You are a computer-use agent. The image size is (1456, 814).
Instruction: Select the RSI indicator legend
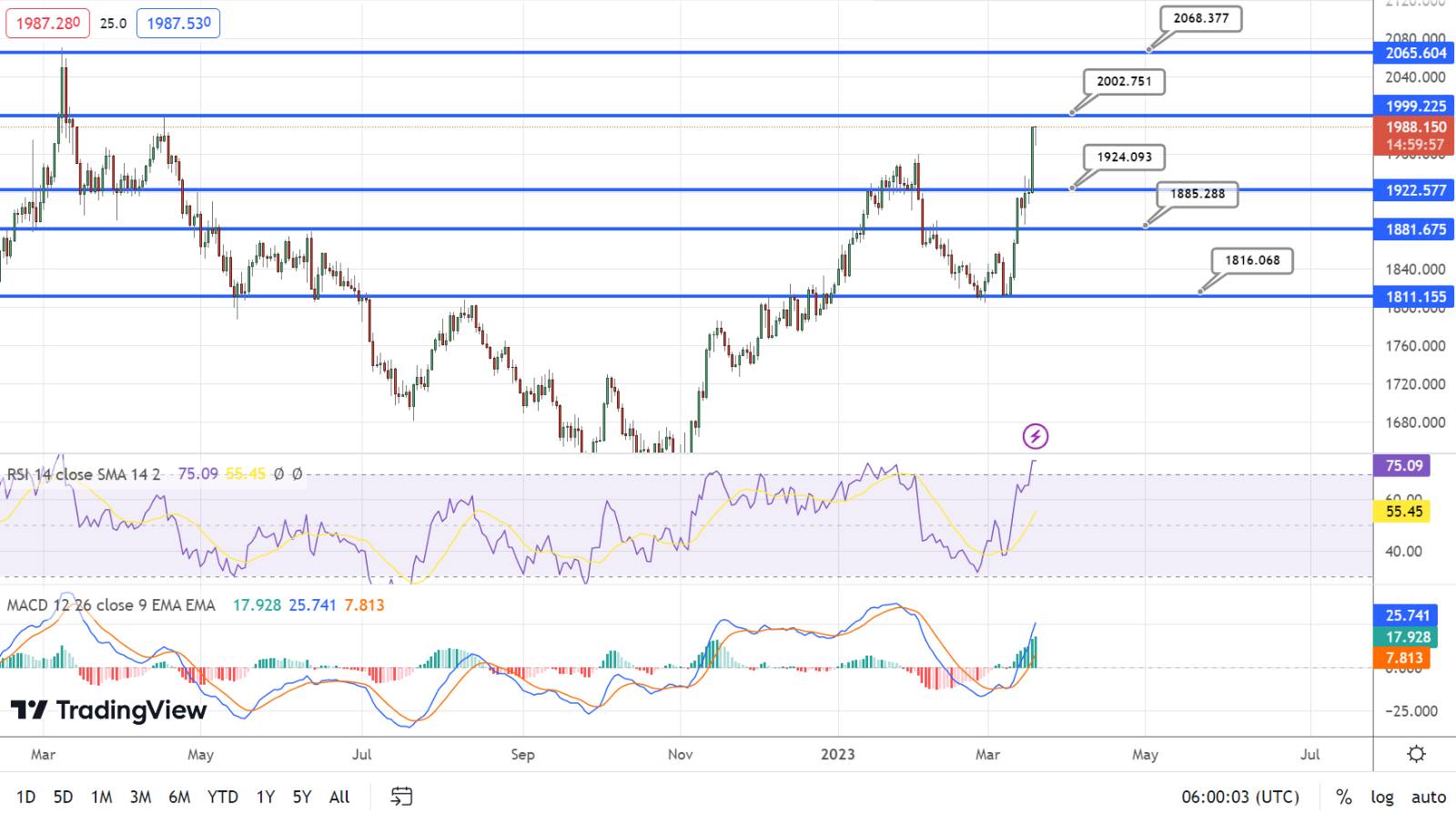(x=84, y=474)
